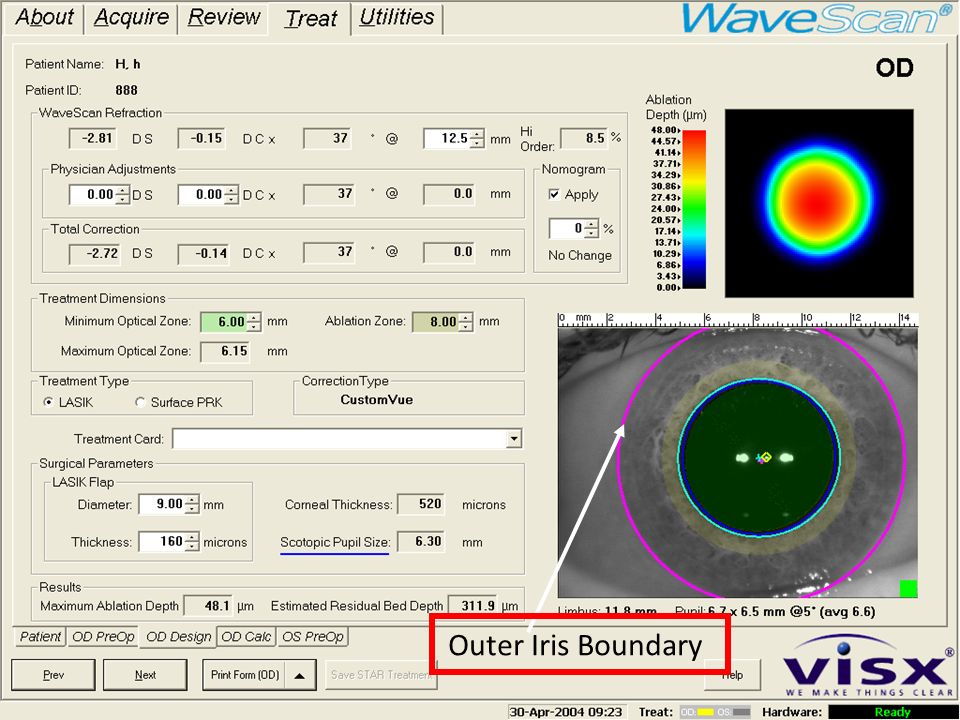The width and height of the screenshot is (960, 720).
Task: Adjust the Physician Adjustments sphere stepper
Action: (x=122, y=195)
